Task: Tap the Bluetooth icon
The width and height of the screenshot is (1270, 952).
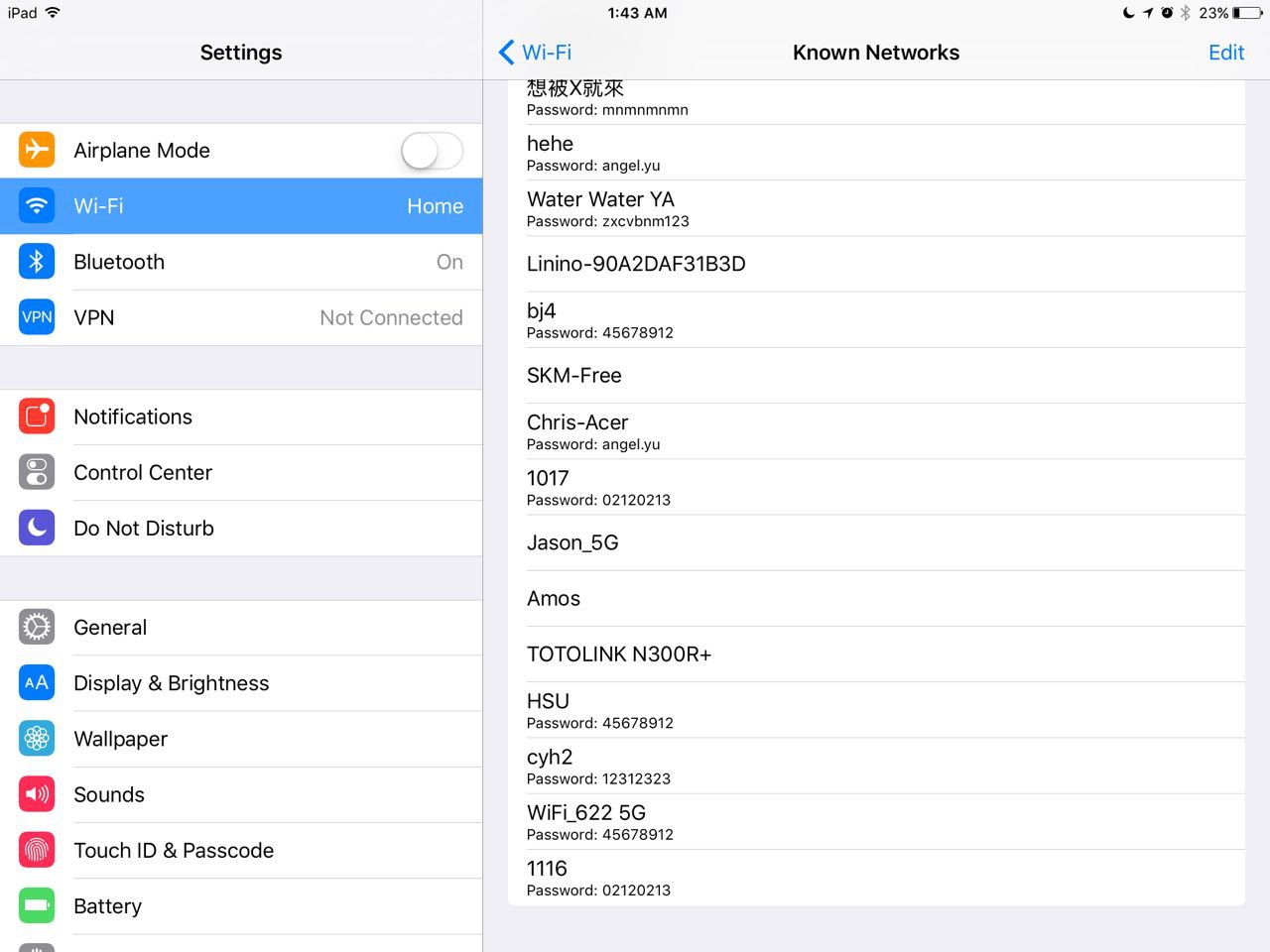Action: point(37,262)
